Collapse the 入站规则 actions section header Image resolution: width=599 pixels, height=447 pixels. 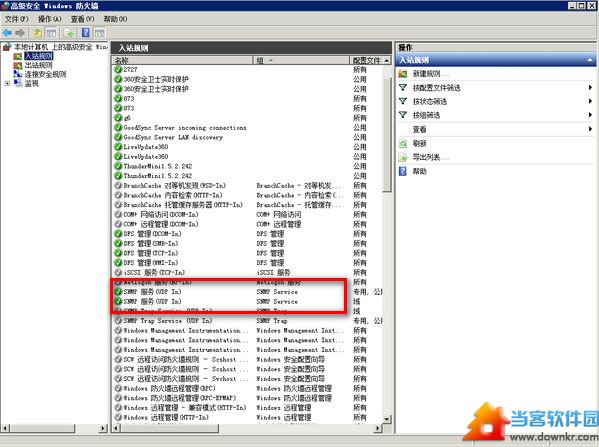590,60
